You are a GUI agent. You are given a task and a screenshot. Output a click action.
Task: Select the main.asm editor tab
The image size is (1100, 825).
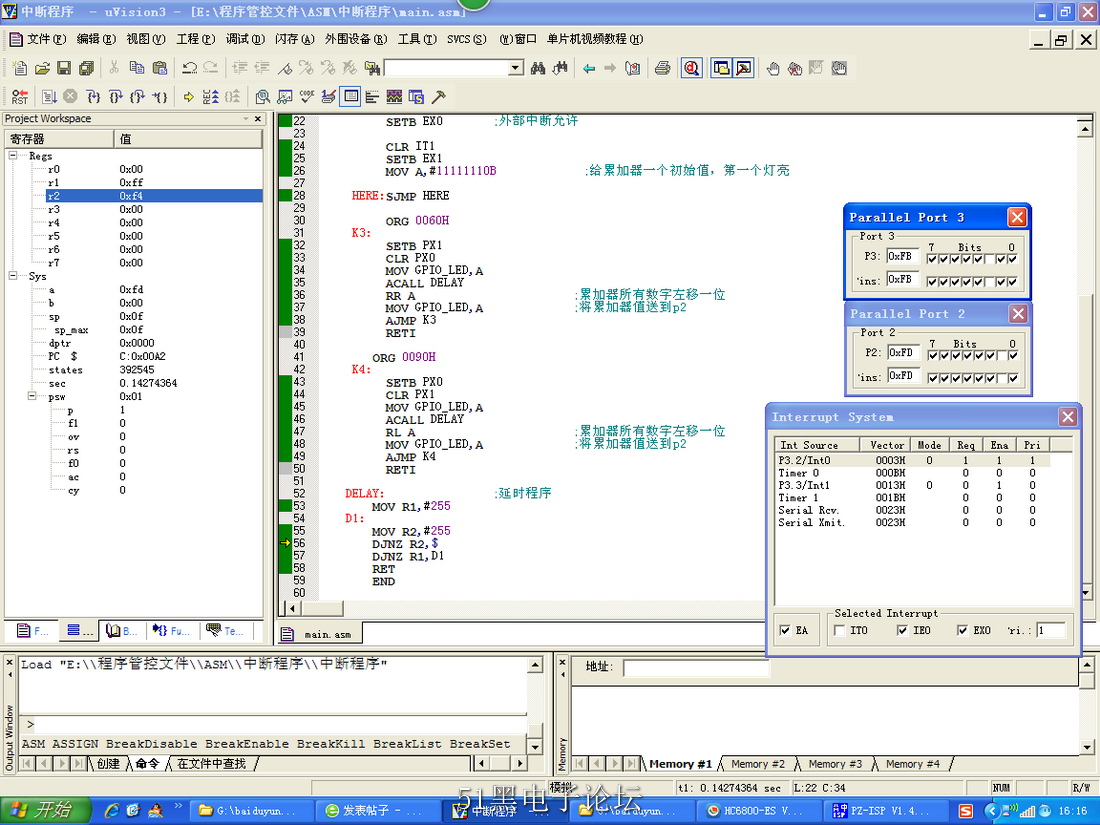tap(319, 634)
